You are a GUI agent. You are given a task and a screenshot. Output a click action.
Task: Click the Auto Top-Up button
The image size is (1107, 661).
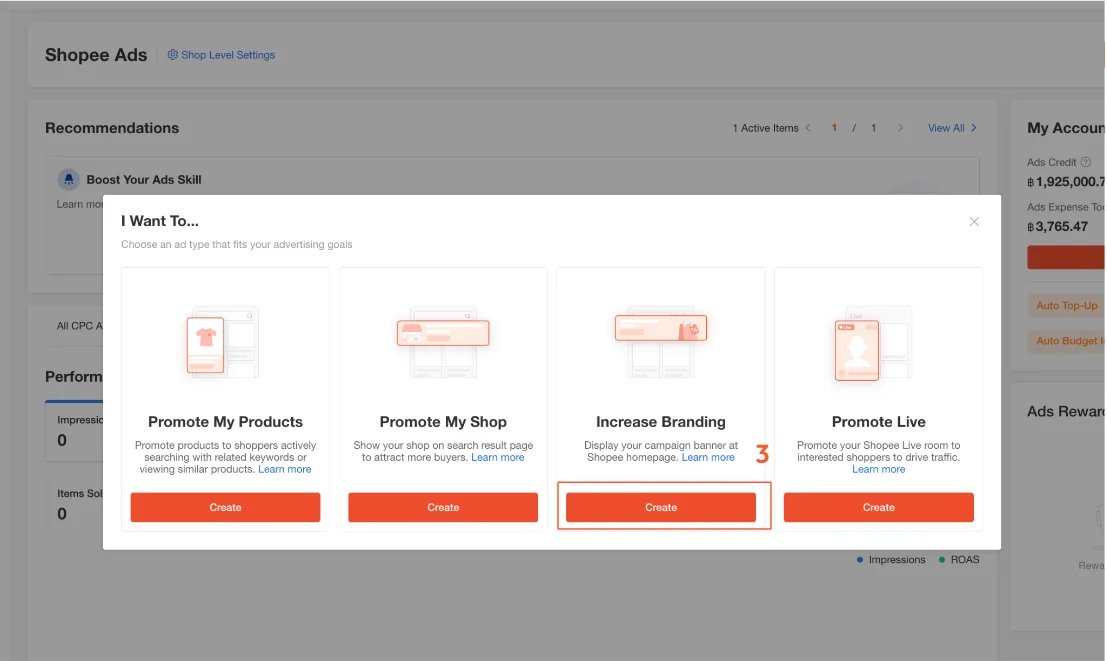pyautogui.click(x=1066, y=306)
